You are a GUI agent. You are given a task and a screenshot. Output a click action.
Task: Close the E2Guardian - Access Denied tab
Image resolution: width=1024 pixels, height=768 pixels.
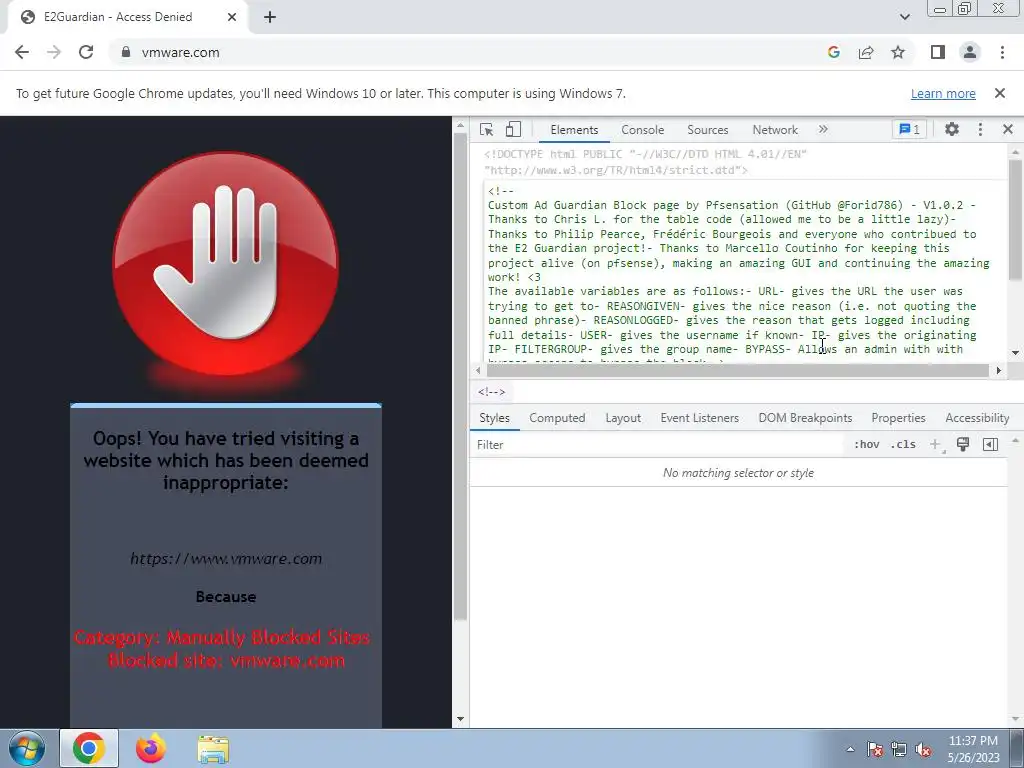point(232,18)
